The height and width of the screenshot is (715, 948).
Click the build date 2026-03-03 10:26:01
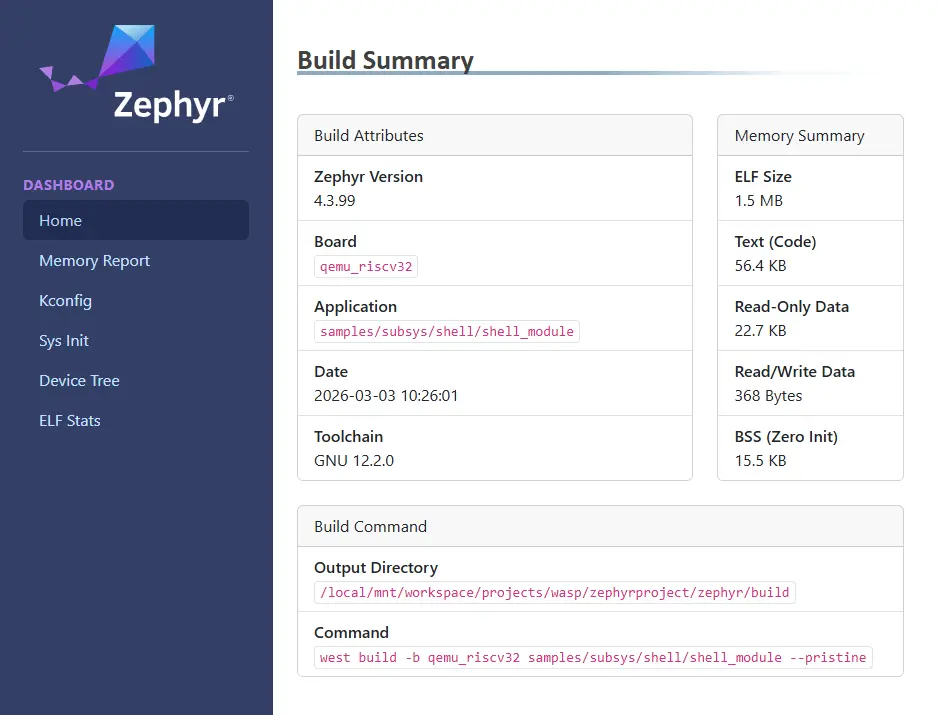click(x=386, y=395)
